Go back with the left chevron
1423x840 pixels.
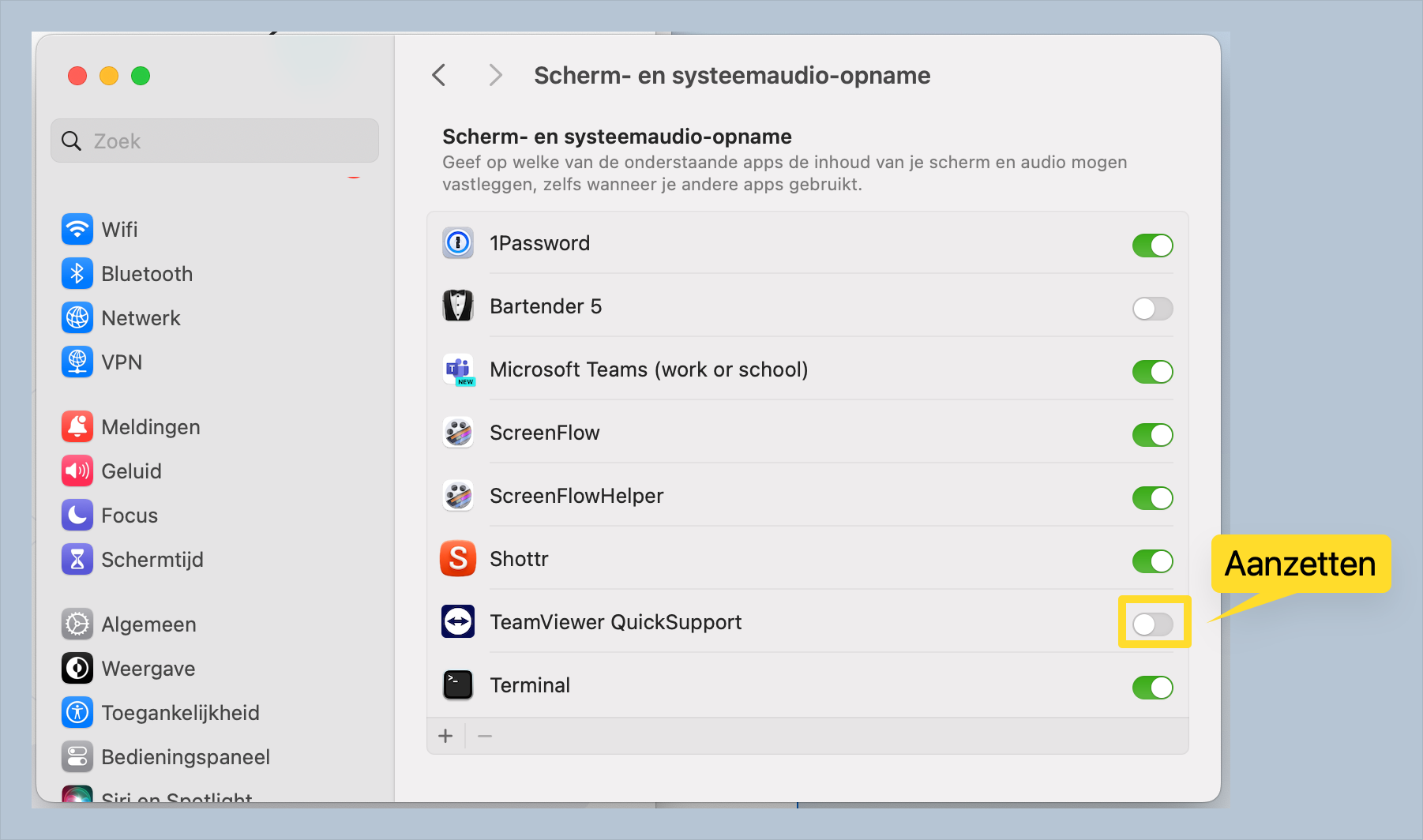coord(439,75)
